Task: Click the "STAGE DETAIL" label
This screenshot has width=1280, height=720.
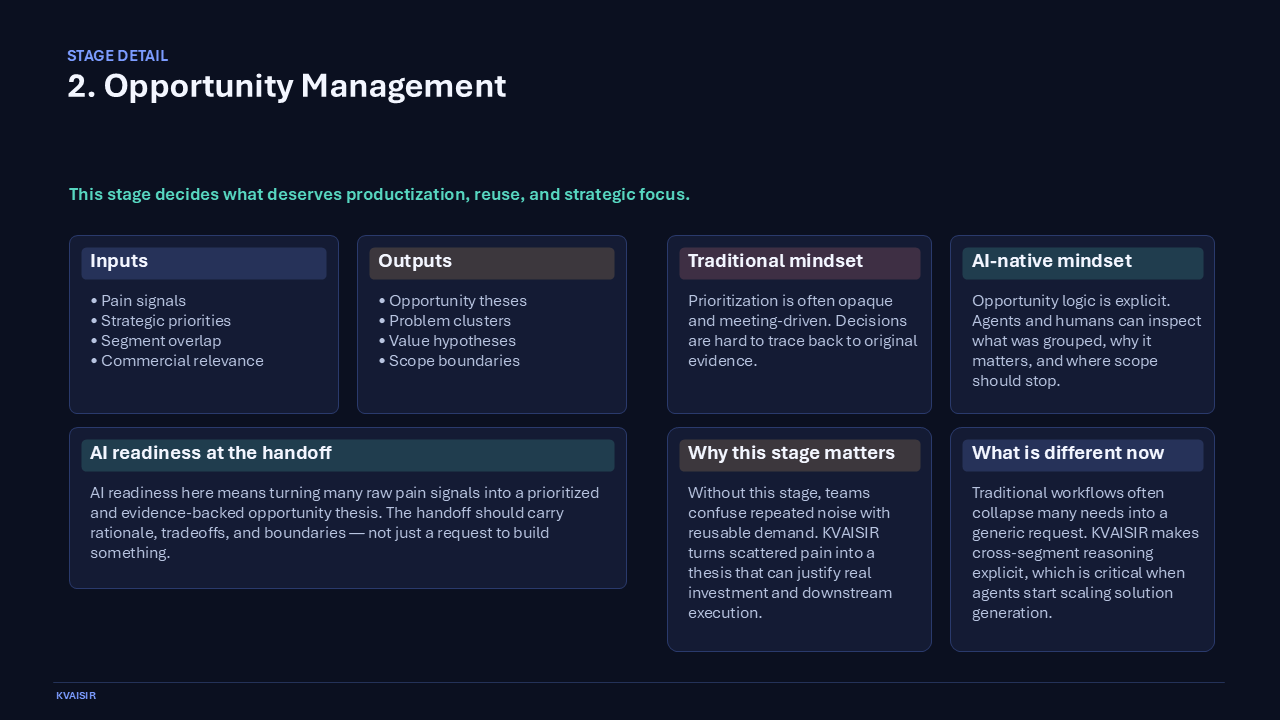Action: point(117,56)
